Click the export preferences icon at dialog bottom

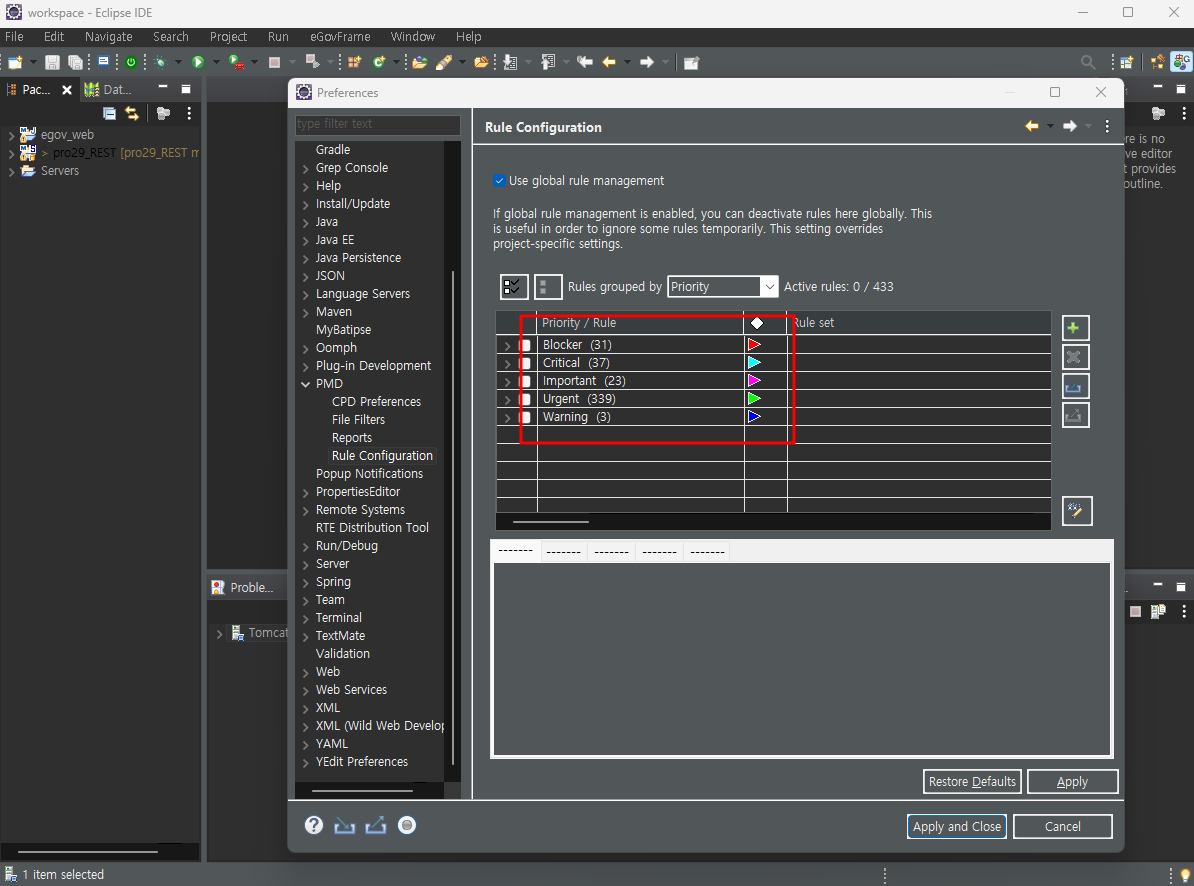click(x=375, y=826)
